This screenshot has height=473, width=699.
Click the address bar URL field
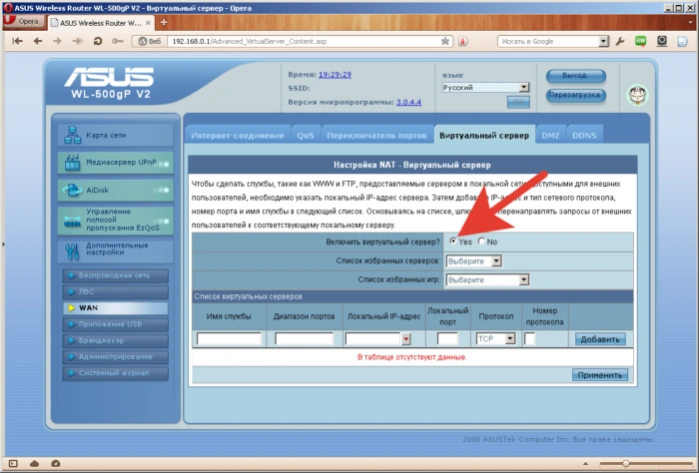tap(303, 41)
